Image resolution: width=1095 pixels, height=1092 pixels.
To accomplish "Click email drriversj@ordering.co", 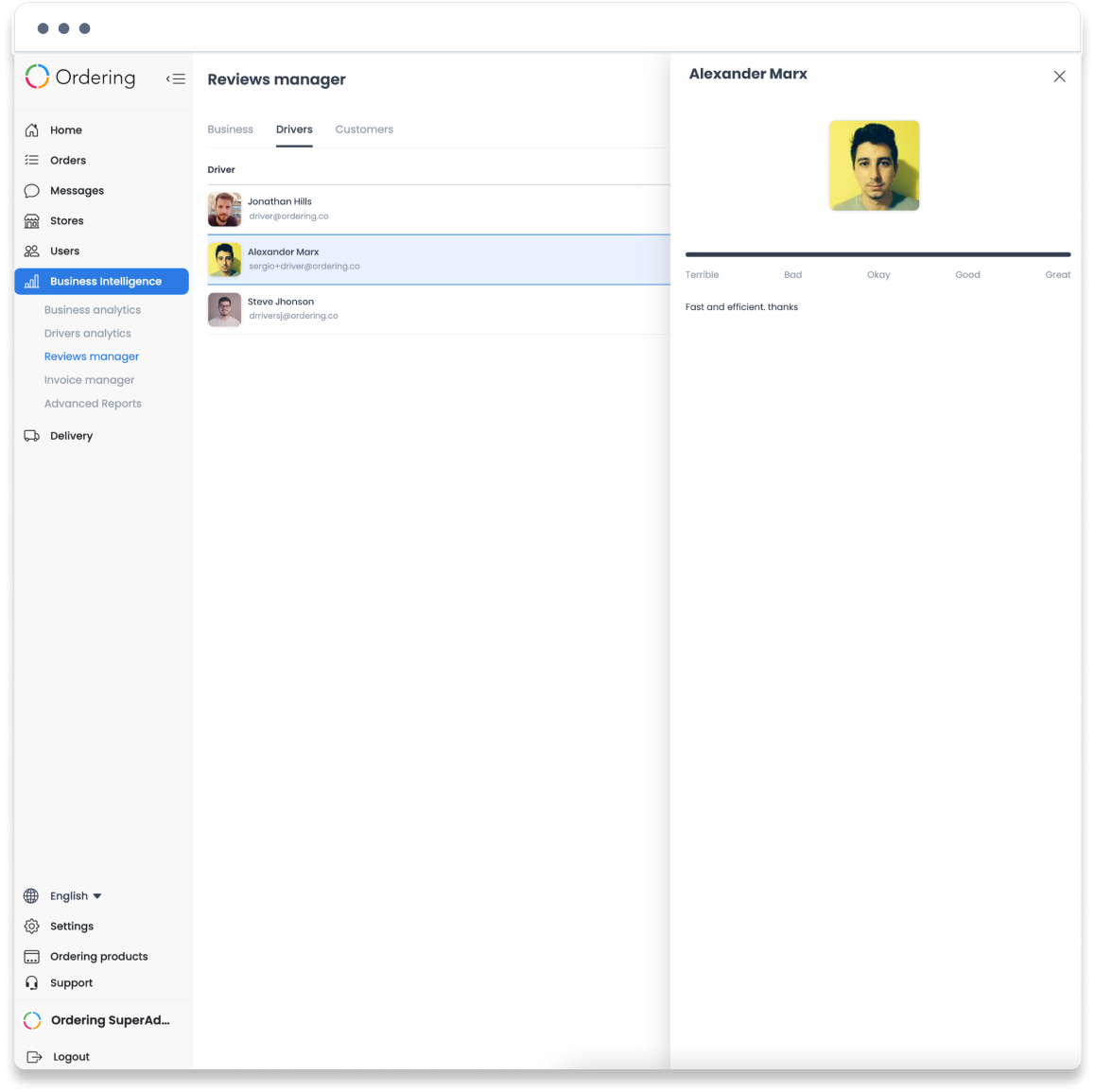I will coord(293,316).
